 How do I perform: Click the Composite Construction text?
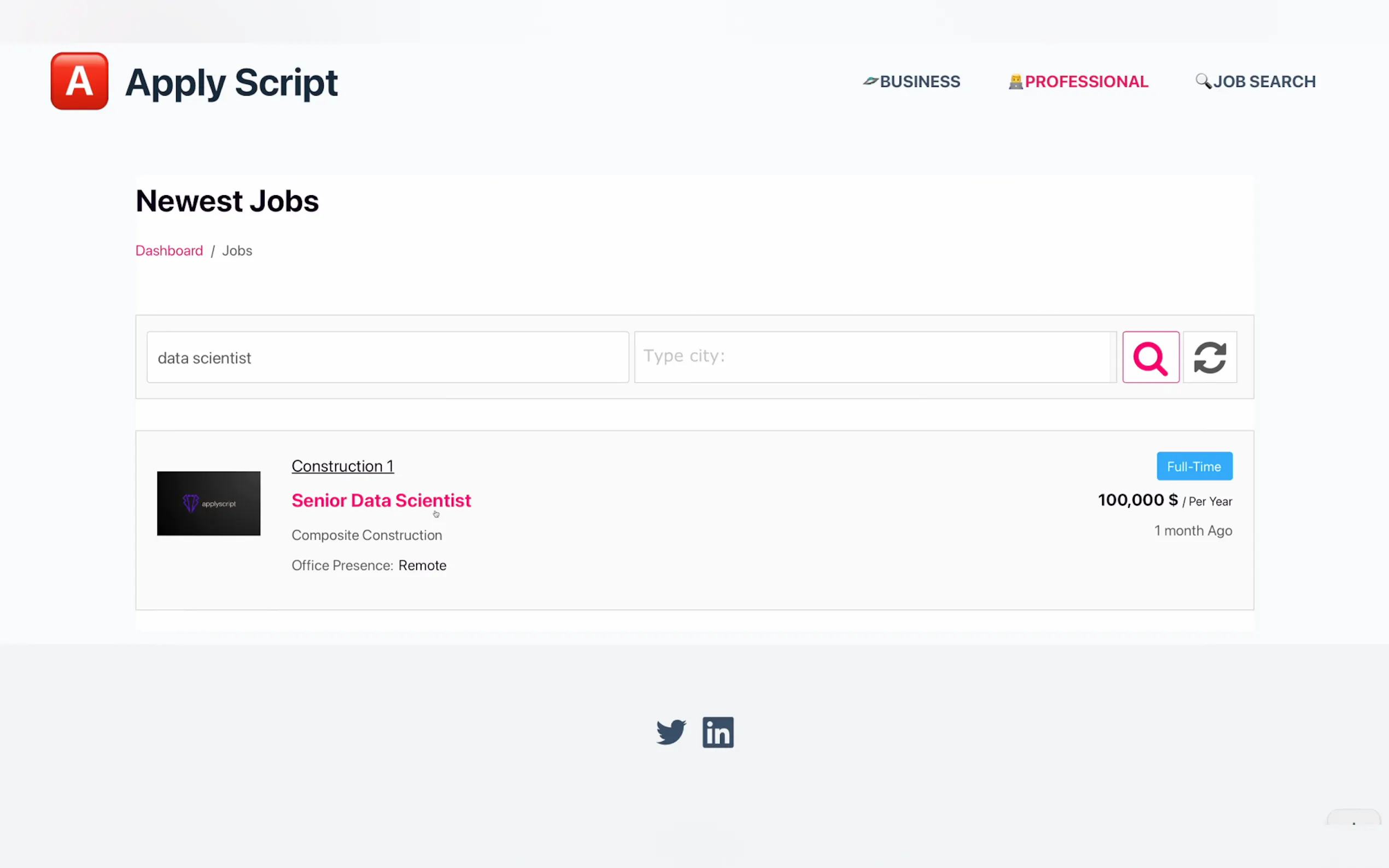click(367, 535)
